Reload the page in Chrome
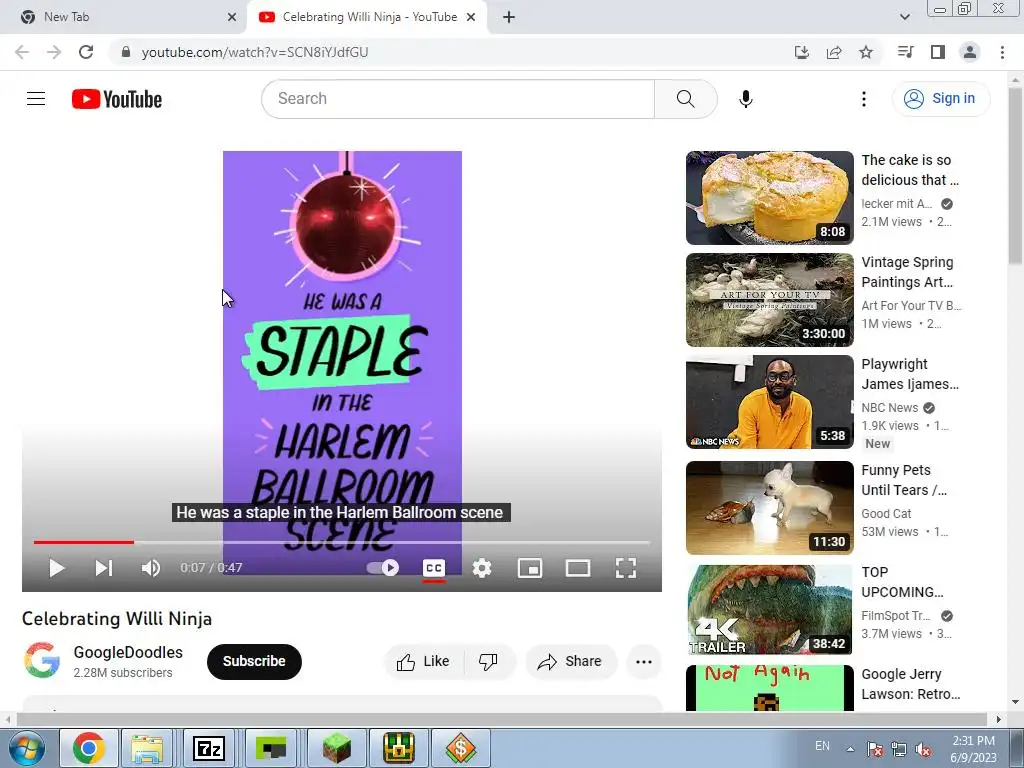Image resolution: width=1024 pixels, height=768 pixels. click(86, 52)
